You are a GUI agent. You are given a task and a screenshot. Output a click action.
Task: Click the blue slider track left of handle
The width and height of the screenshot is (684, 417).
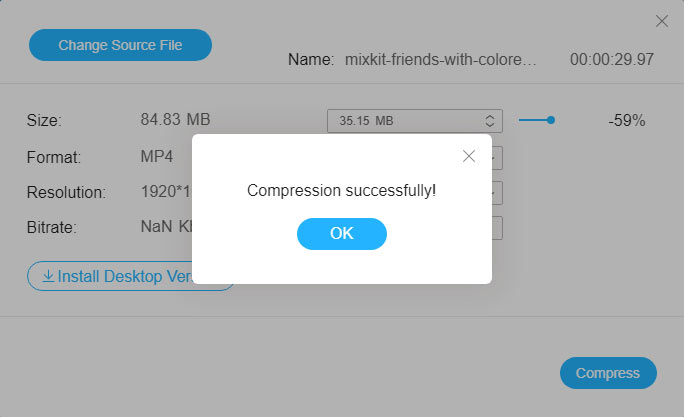[532, 120]
